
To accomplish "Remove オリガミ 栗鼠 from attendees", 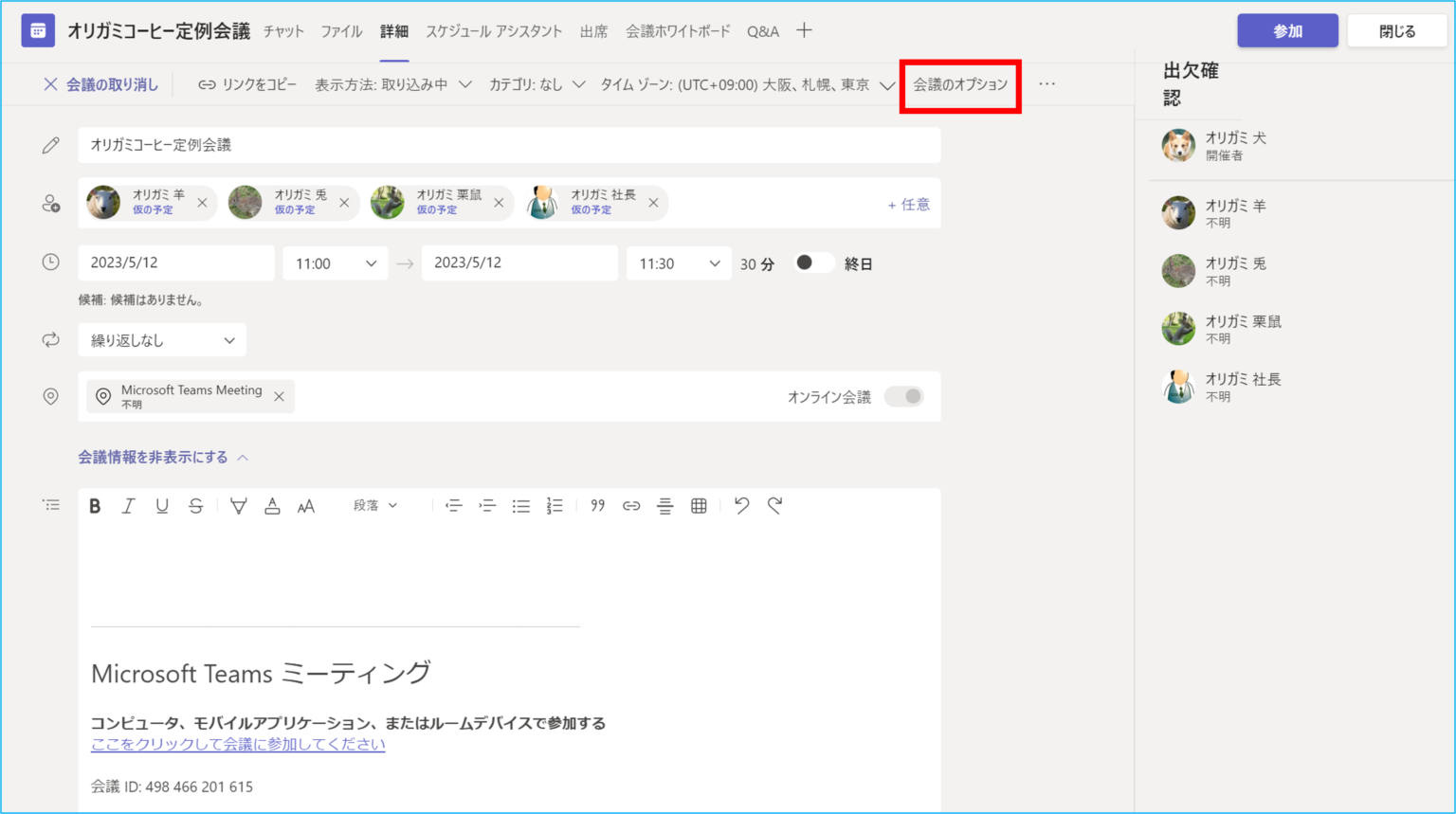I will 499,203.
